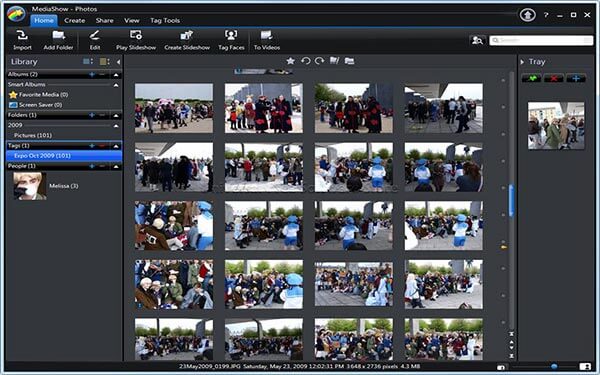Viewport: 600px width, 375px height.
Task: Toggle the people search icon beside search box
Action: pyautogui.click(x=477, y=40)
